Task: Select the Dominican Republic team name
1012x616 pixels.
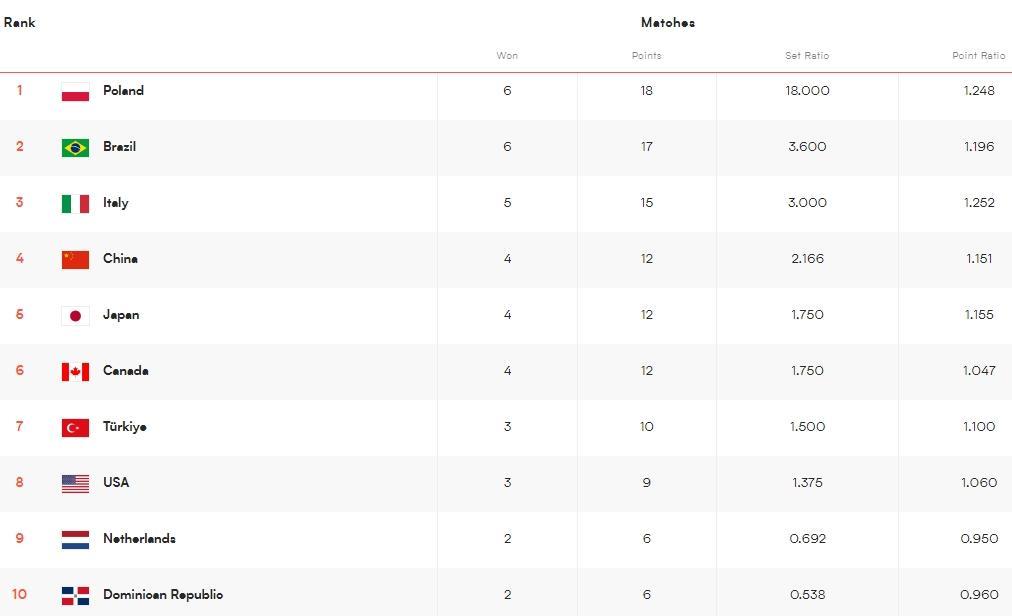Action: 162,595
